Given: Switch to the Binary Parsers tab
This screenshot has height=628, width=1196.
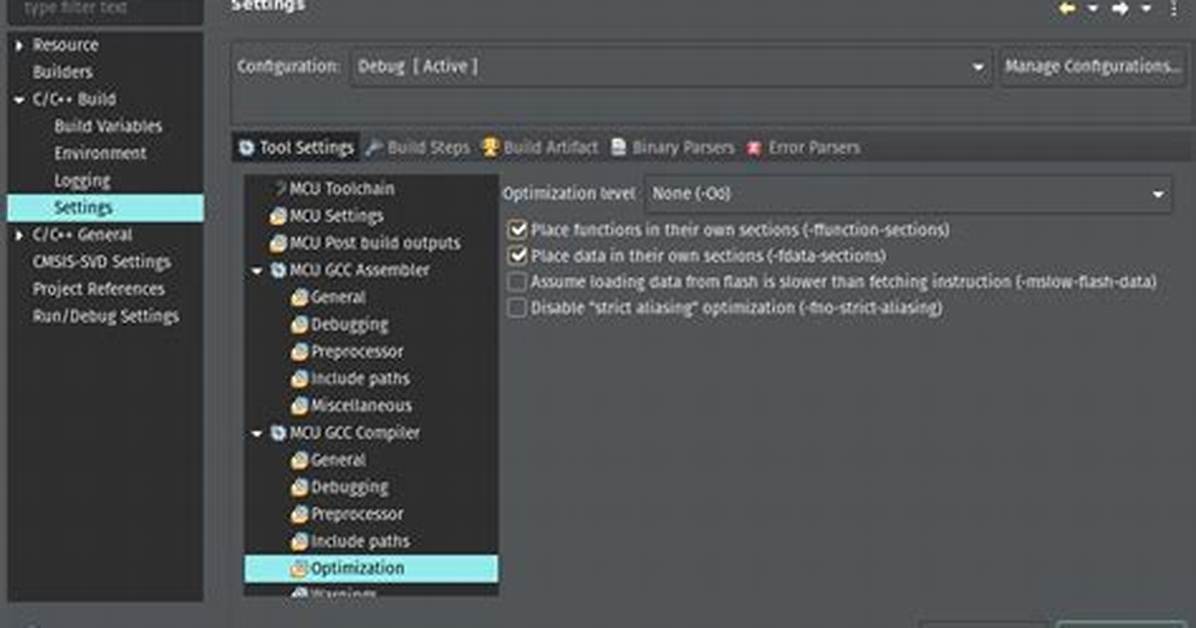Looking at the screenshot, I should tap(672, 147).
